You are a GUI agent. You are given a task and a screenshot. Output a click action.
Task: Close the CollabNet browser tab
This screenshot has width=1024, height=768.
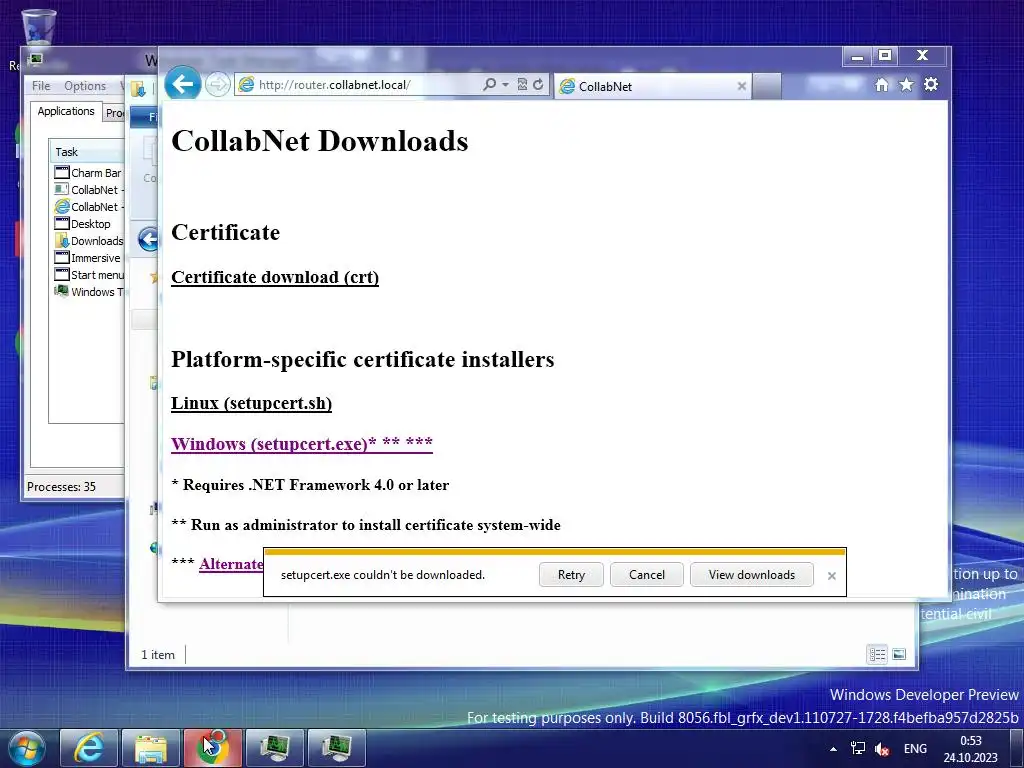[741, 86]
